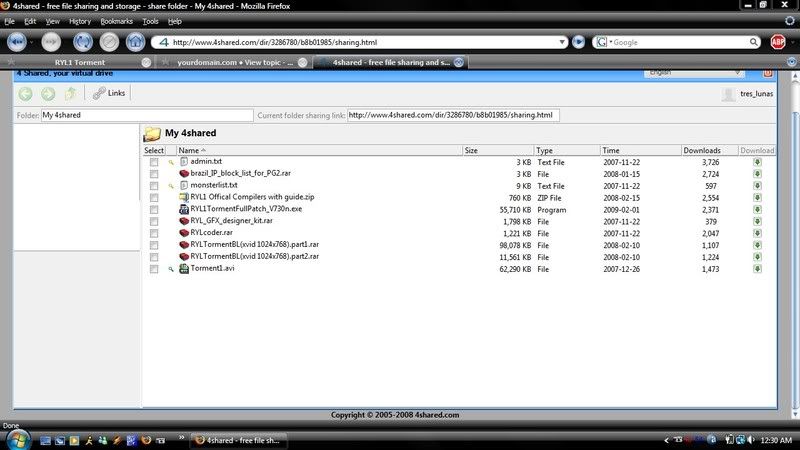
Task: Show hidden tray icons arrow
Action: (666, 440)
